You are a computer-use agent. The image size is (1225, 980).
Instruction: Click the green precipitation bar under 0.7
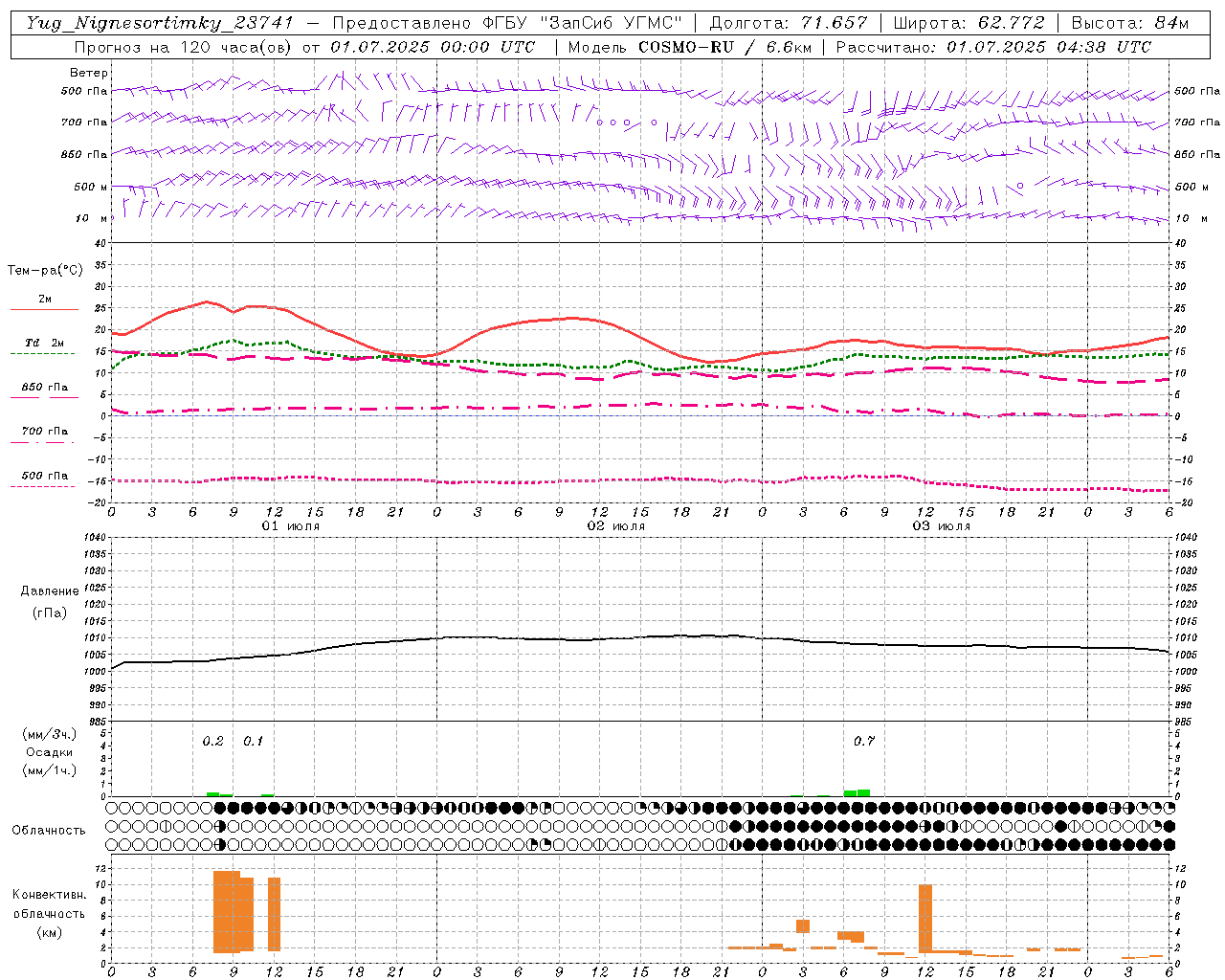[857, 792]
